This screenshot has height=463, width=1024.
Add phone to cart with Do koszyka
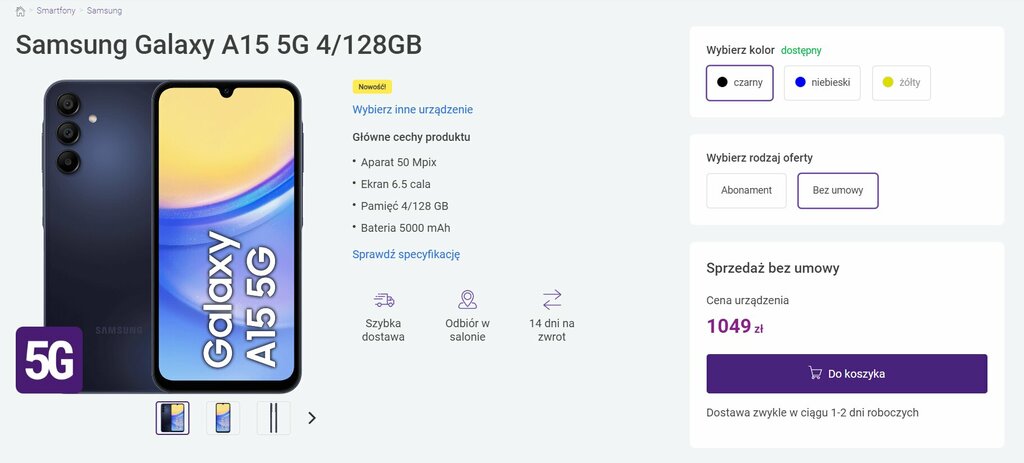(x=846, y=374)
